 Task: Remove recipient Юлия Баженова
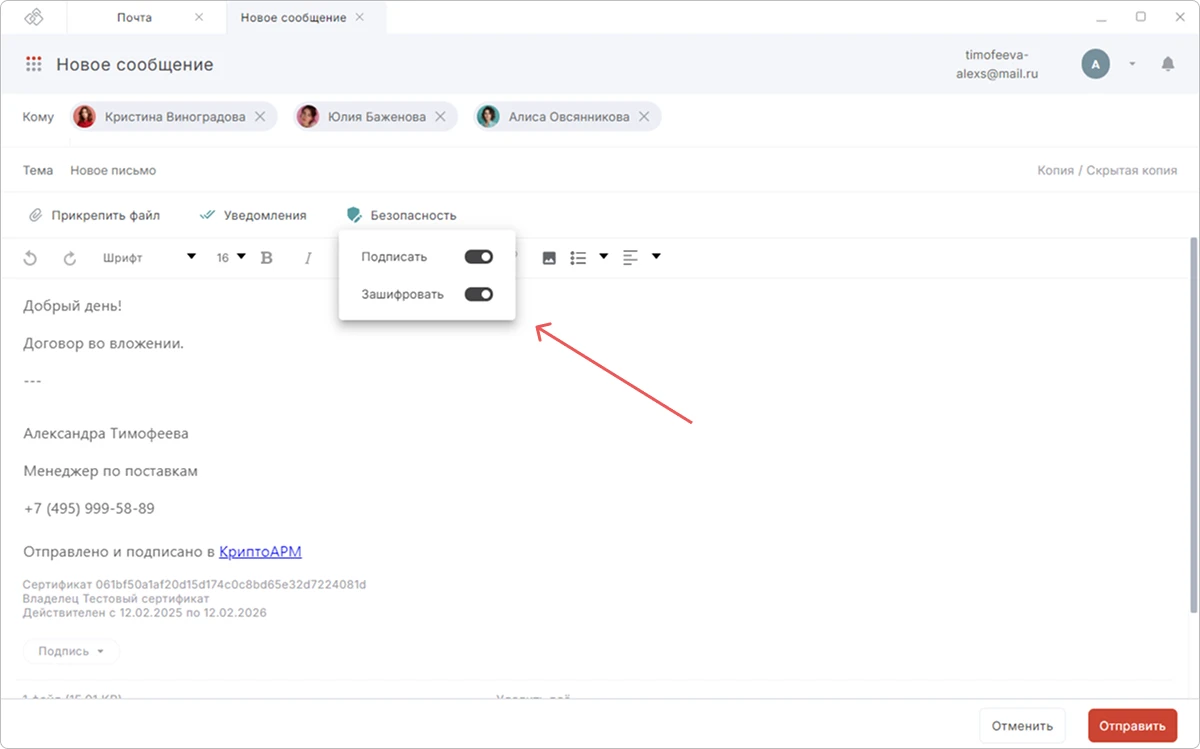coord(441,117)
